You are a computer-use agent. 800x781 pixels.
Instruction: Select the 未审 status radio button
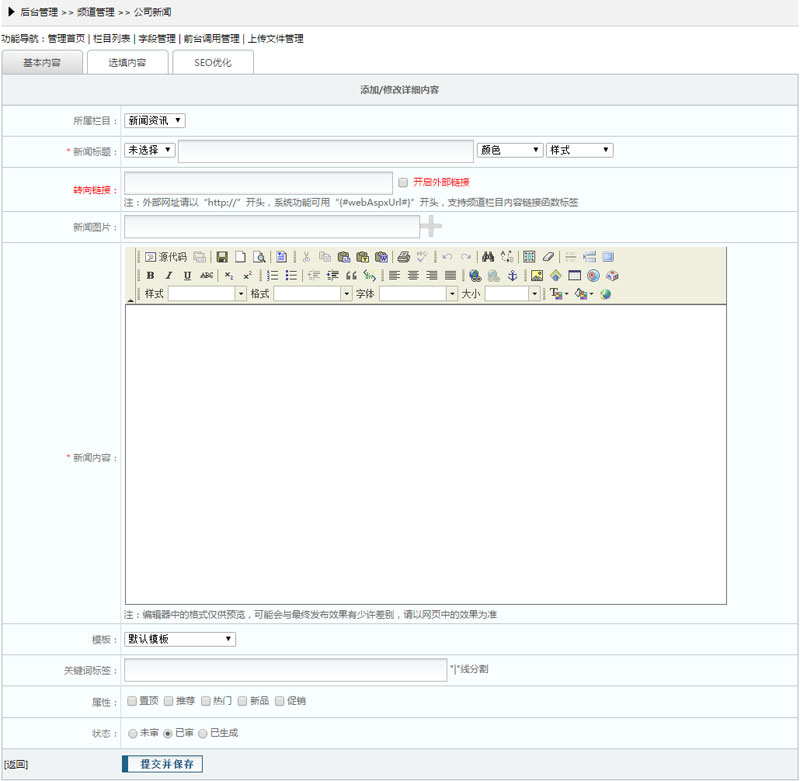point(132,733)
